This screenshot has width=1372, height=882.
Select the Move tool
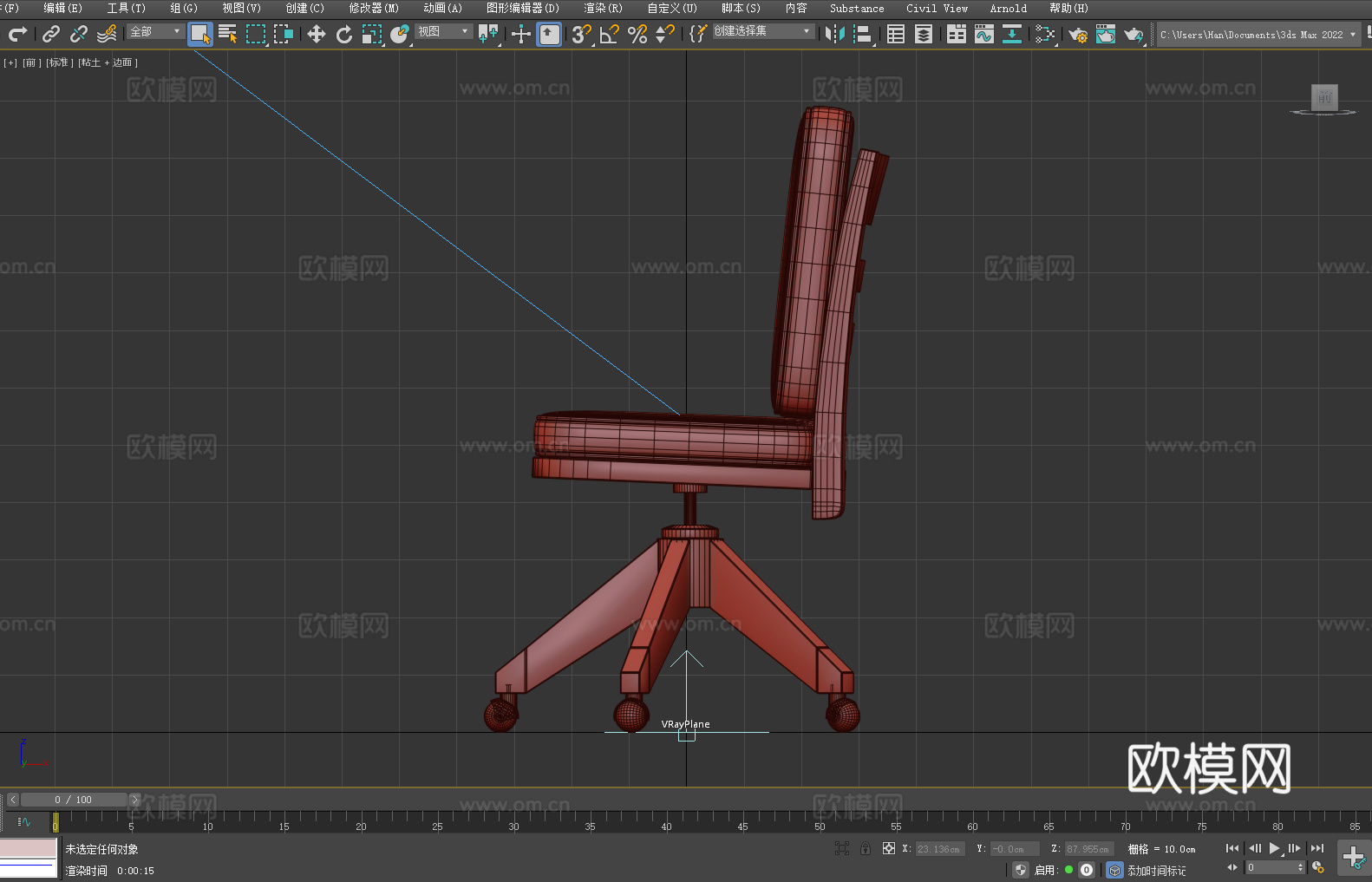click(317, 34)
